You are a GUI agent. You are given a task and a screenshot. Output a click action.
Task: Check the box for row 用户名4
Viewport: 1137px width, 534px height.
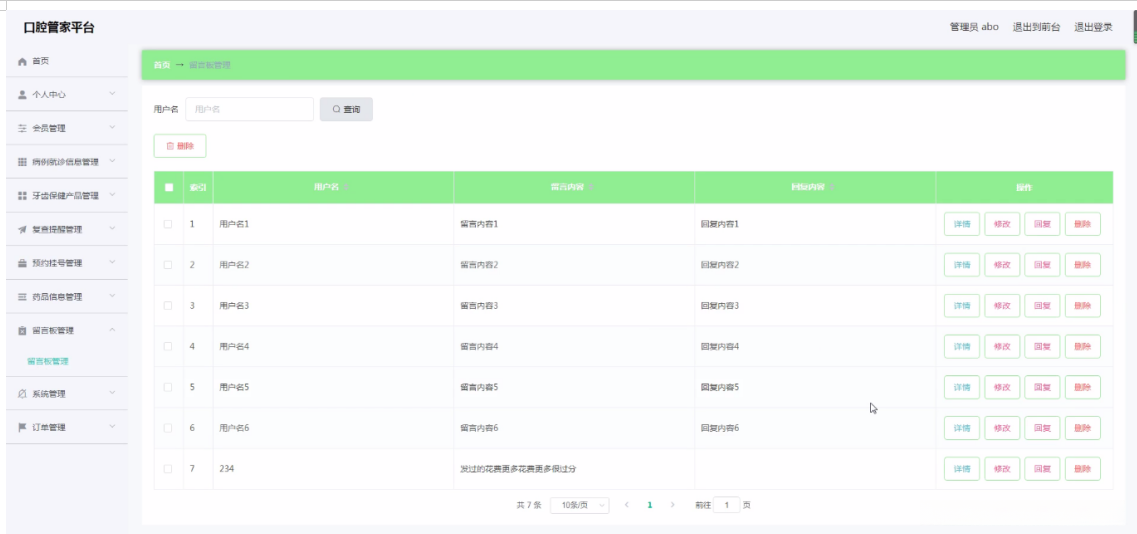168,346
